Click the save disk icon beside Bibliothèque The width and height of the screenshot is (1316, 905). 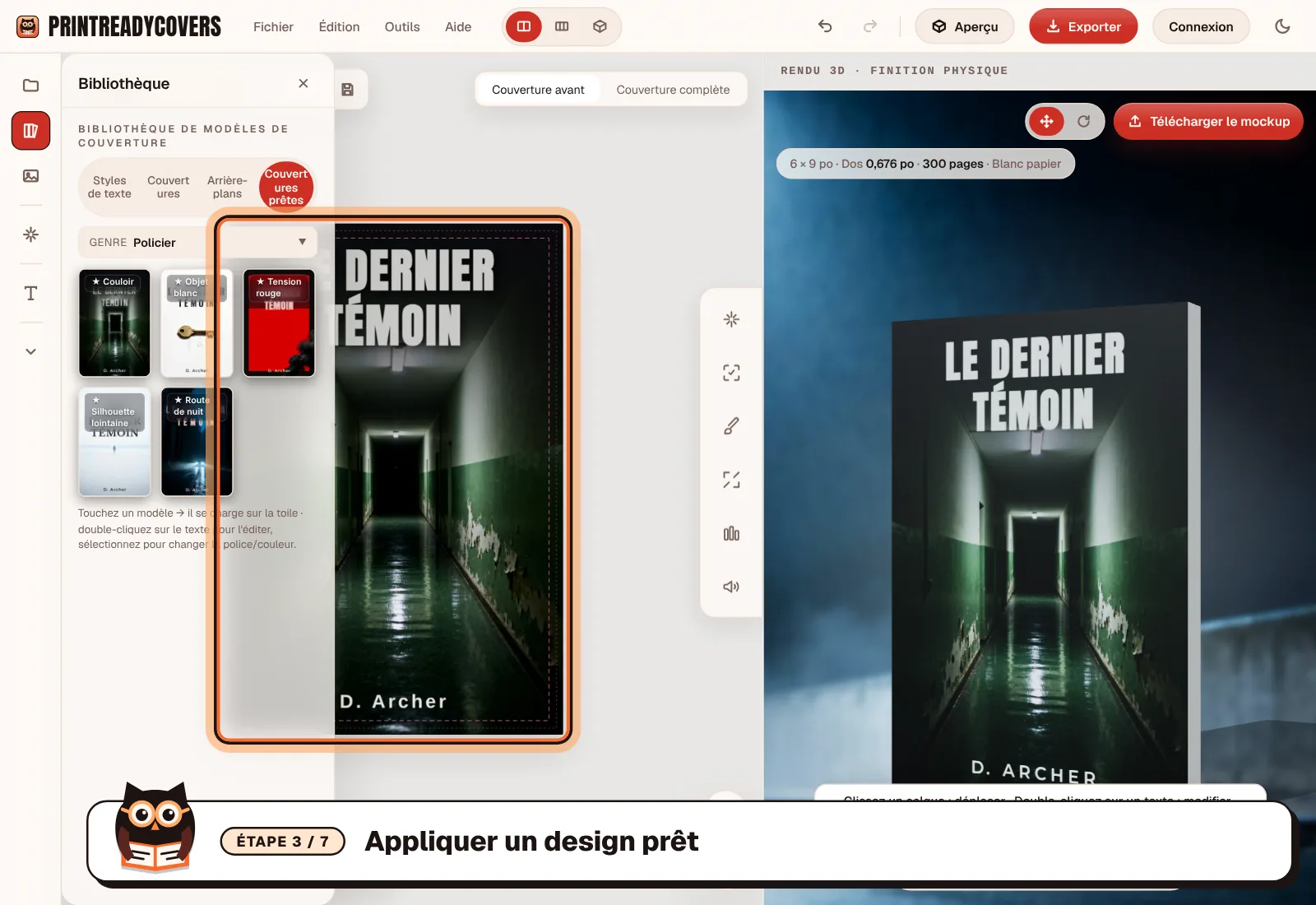[348, 90]
